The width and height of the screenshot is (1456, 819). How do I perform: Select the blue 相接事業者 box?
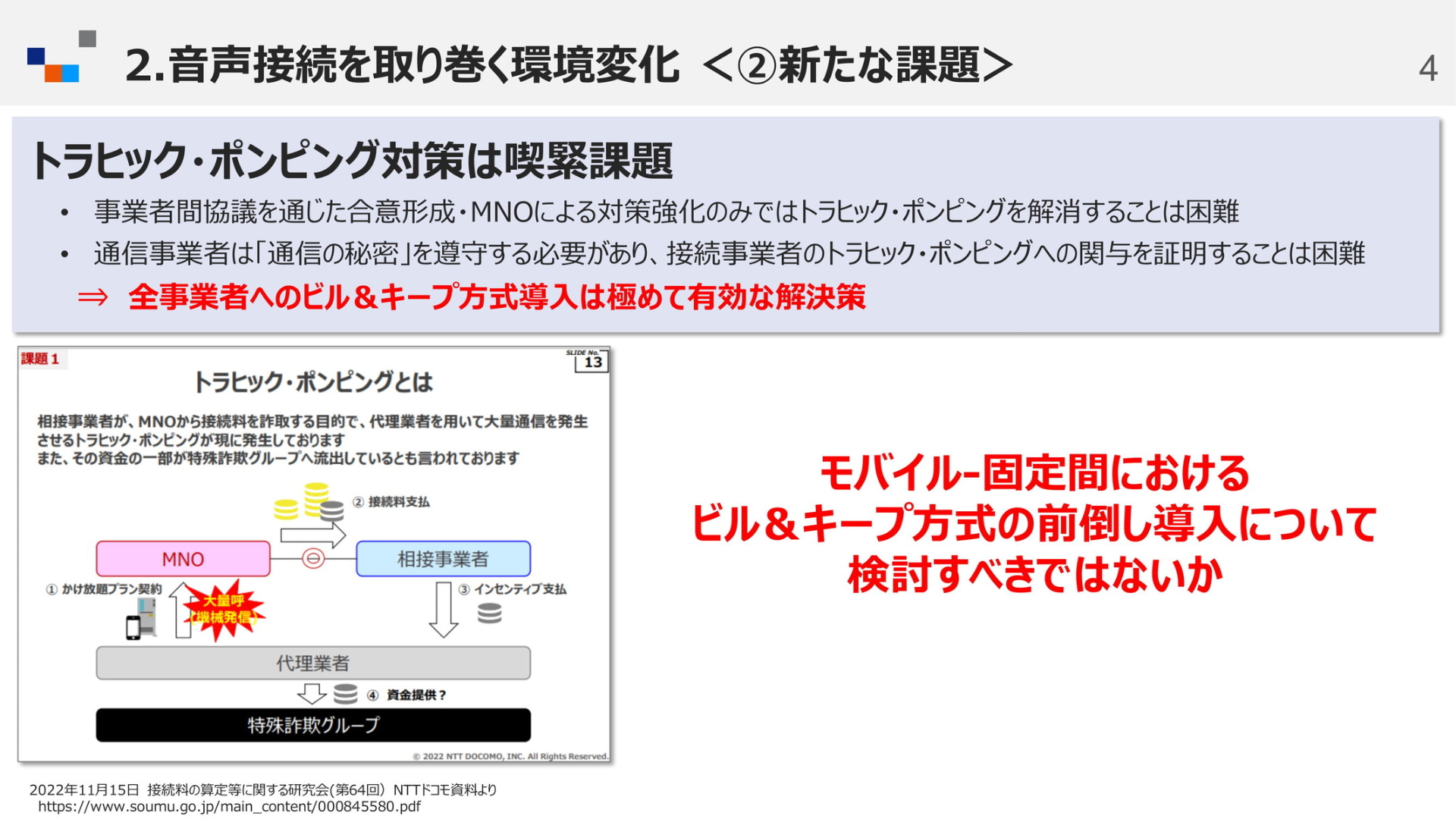(443, 559)
